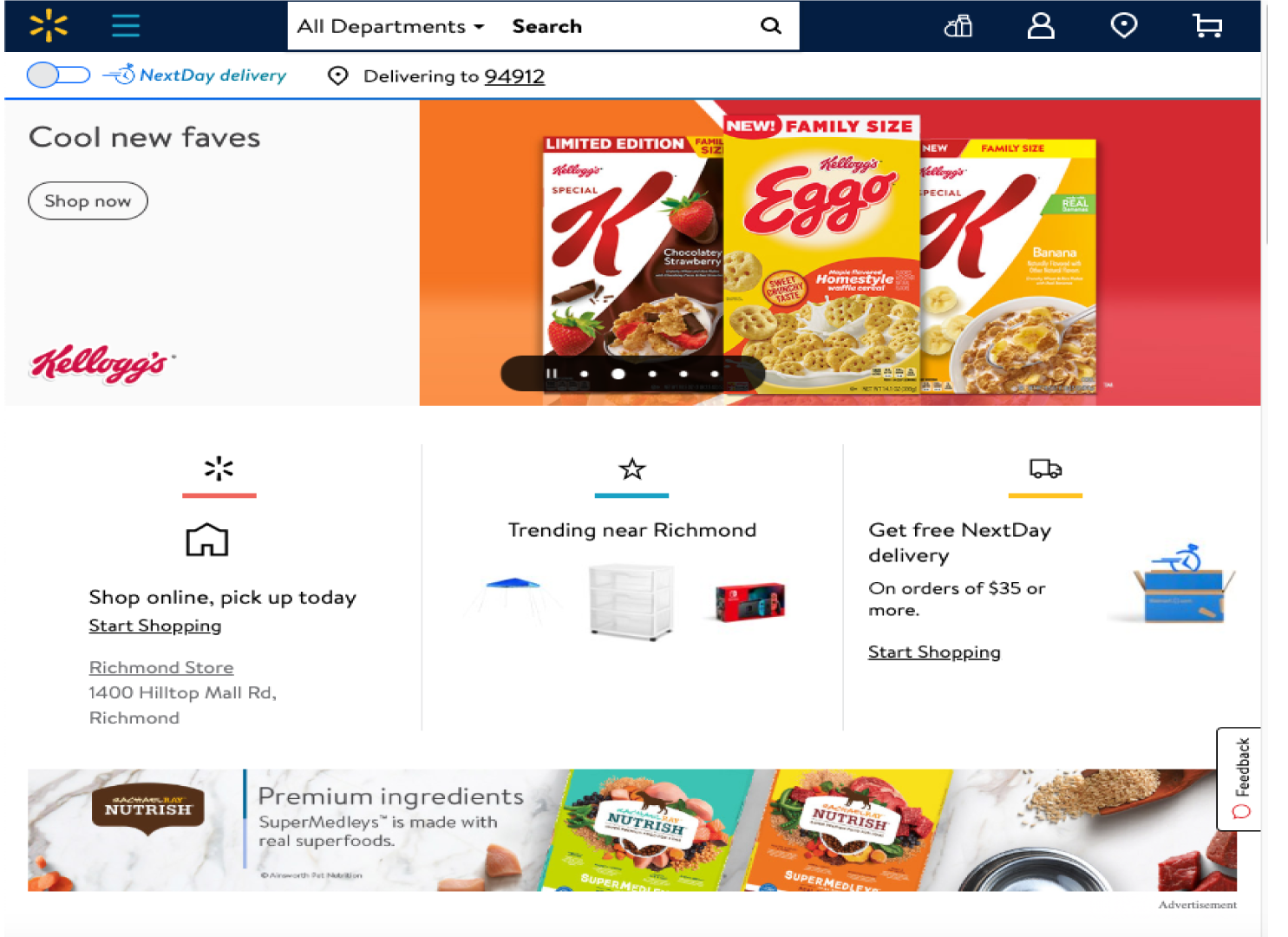Image resolution: width=1288 pixels, height=937 pixels.
Task: Click the search magnifier icon
Action: (770, 26)
